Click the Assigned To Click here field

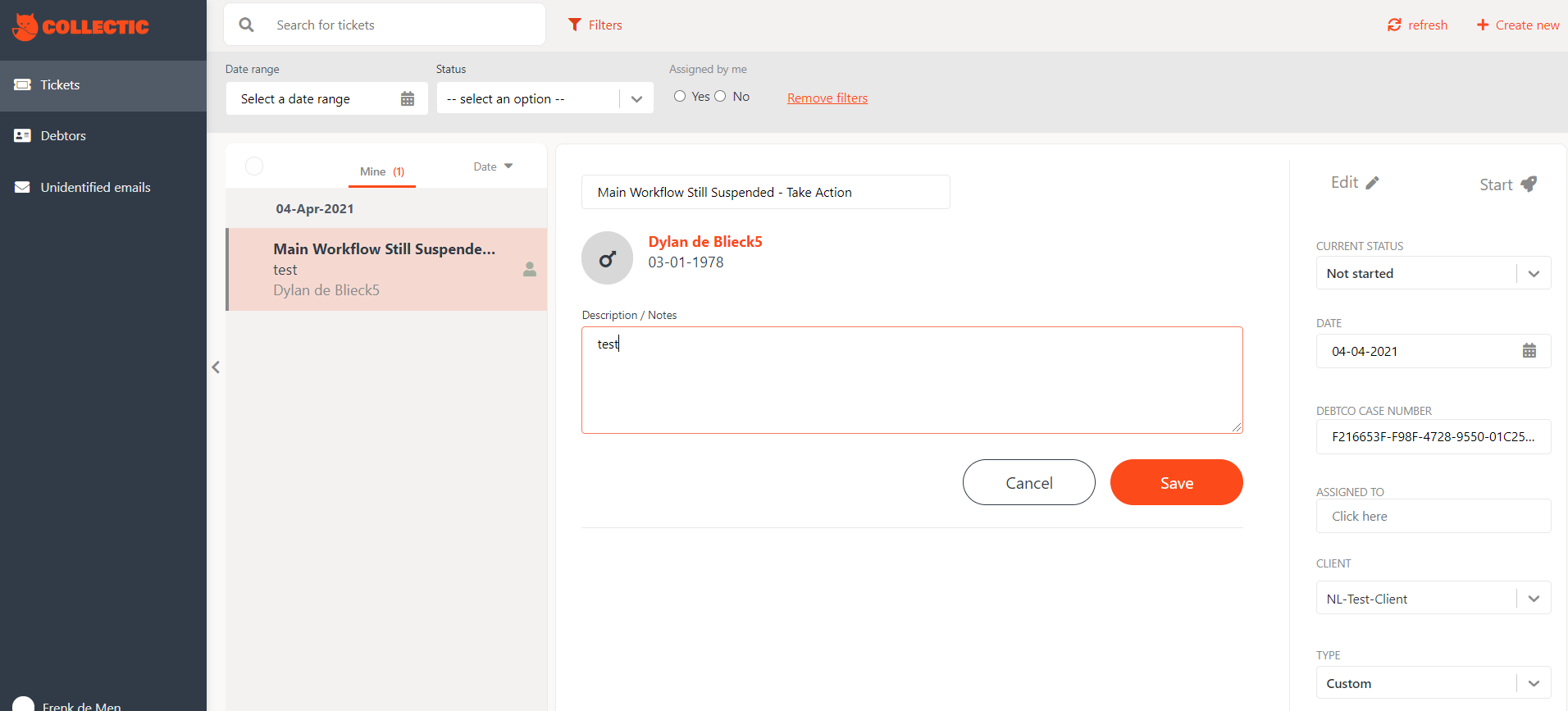coord(1434,516)
